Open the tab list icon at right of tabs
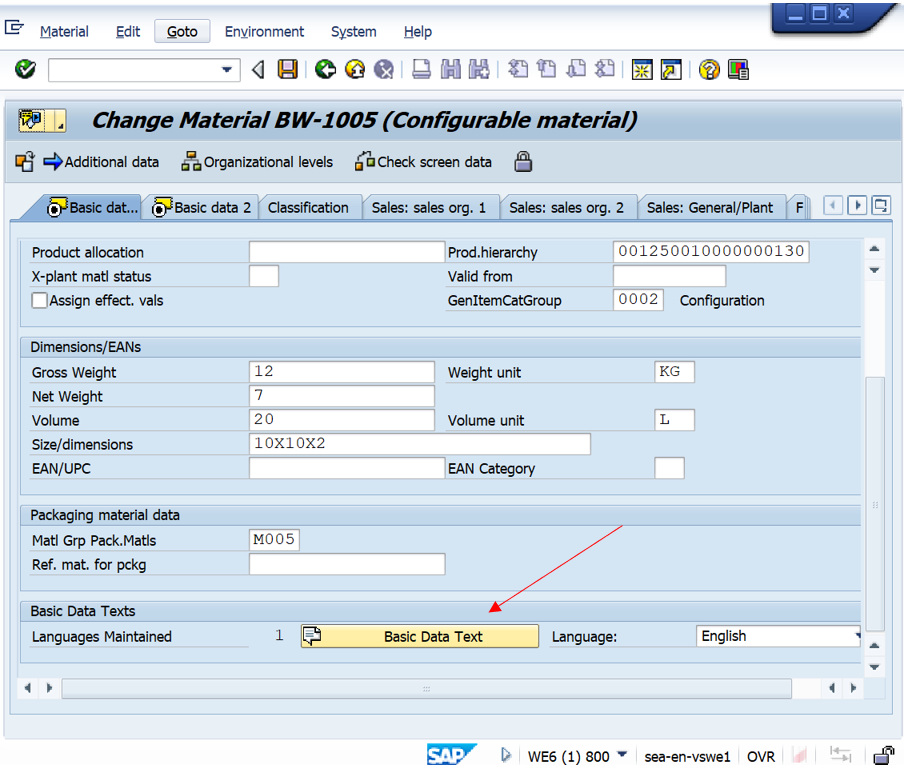 (881, 205)
